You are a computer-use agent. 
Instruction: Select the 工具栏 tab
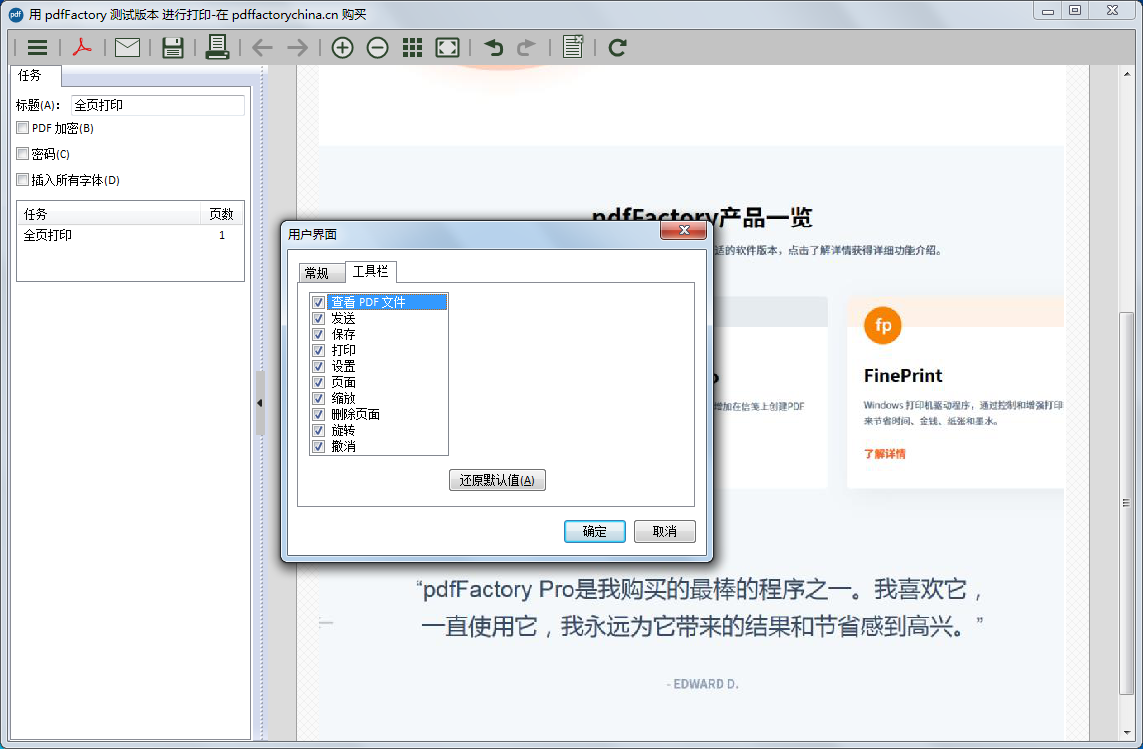[x=370, y=271]
